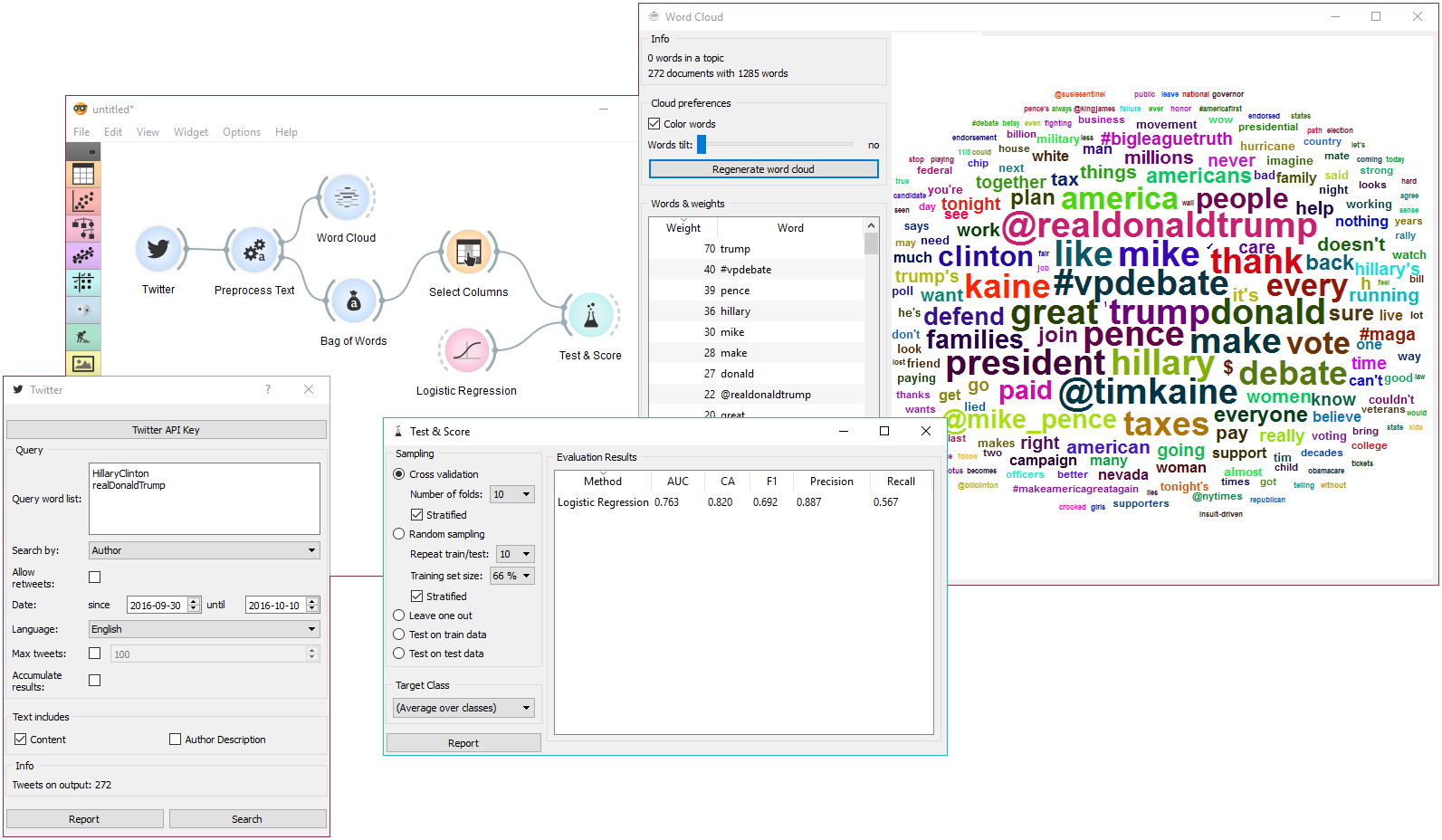This screenshot has width=1442, height=840.
Task: Click the Logistic Regression widget node
Action: (466, 351)
